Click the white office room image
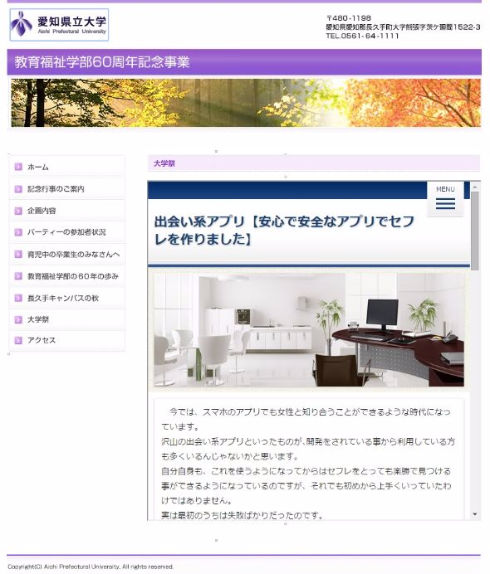 [309, 329]
